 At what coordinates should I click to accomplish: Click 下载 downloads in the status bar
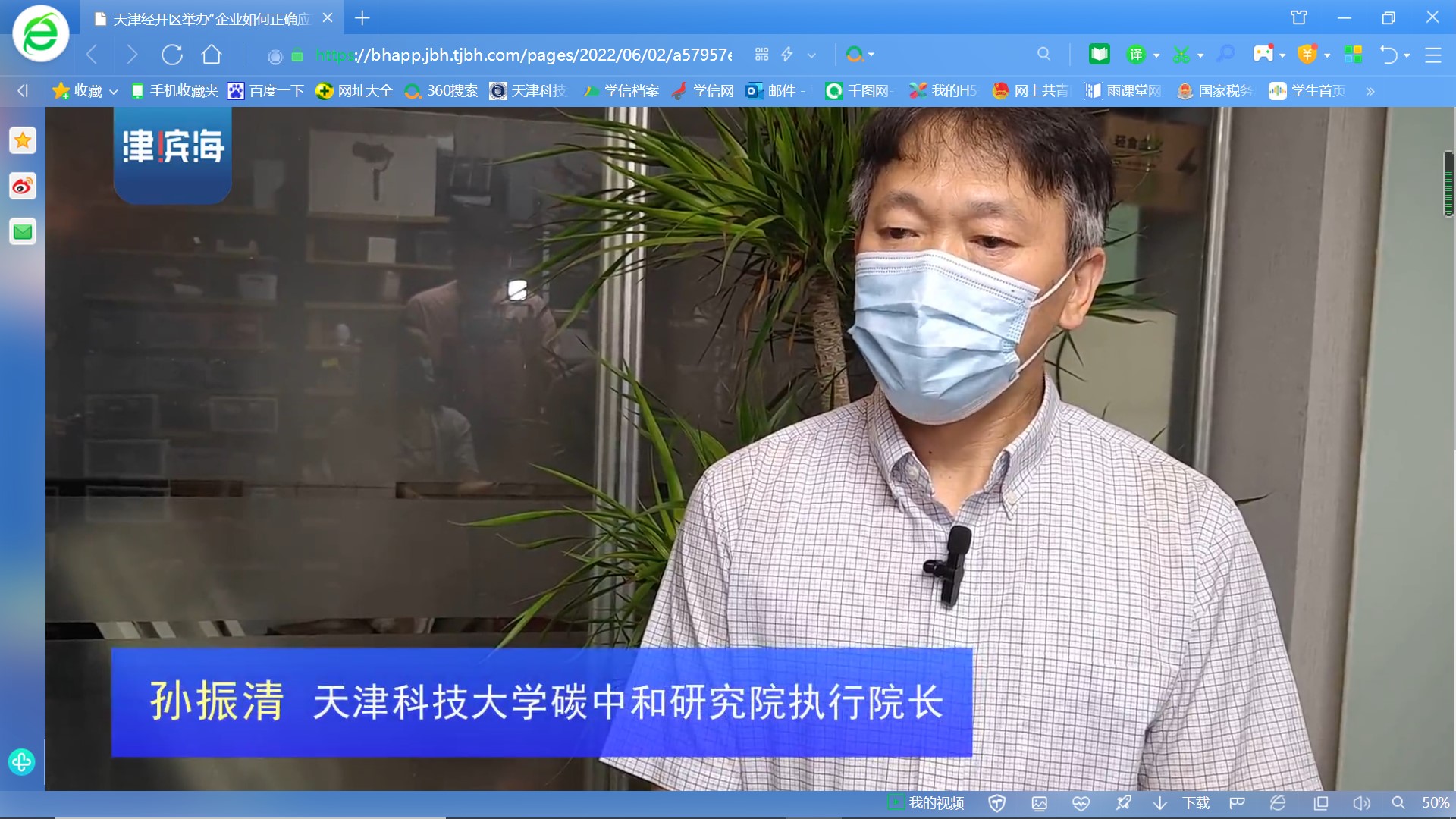point(1195,803)
